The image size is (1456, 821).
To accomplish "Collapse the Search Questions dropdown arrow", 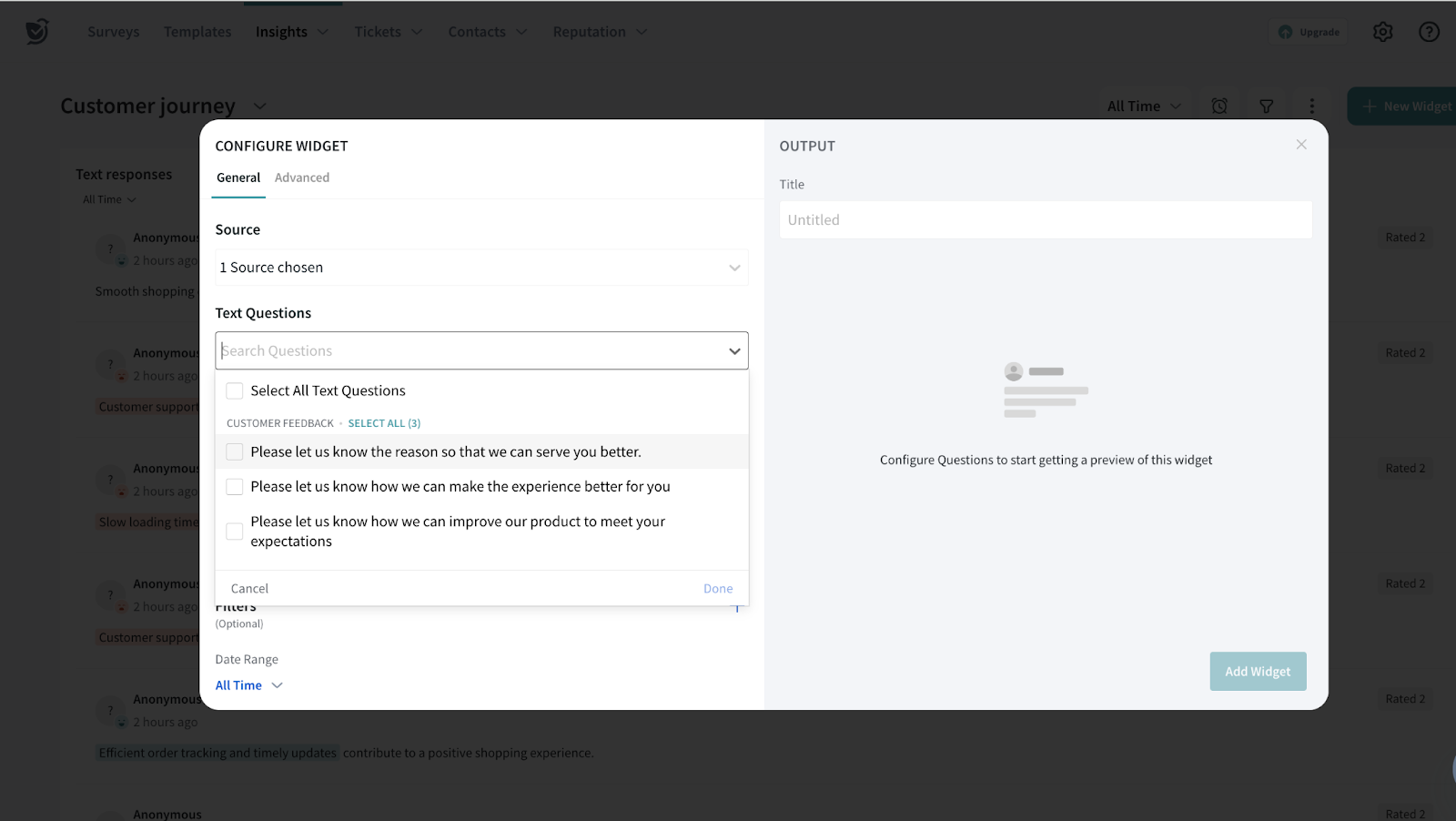I will [x=733, y=351].
